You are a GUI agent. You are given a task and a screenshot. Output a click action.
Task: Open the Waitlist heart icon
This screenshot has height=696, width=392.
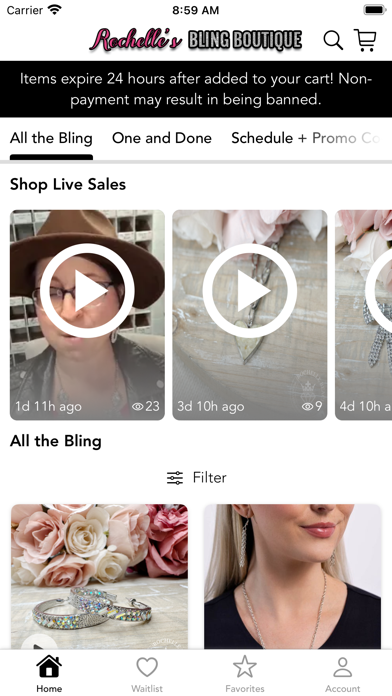pos(147,667)
